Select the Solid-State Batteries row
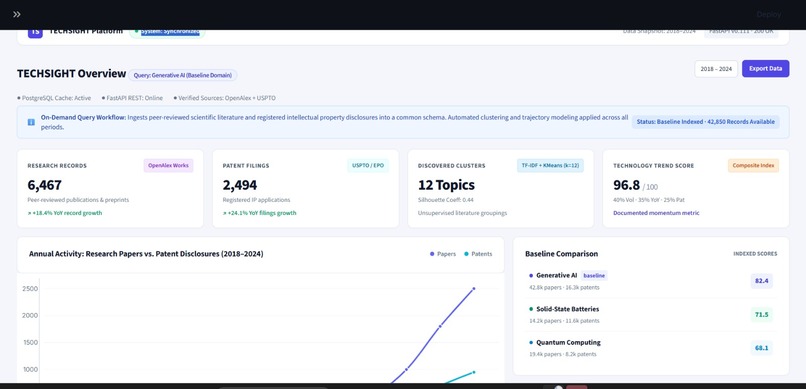This screenshot has height=389, width=806. pos(651,314)
